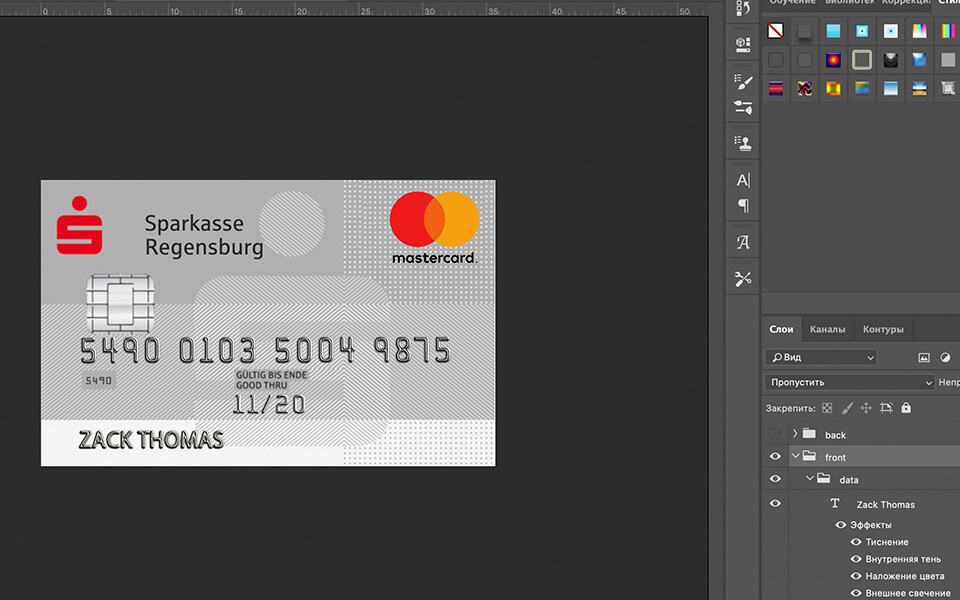Open the Tool Presets panel icon
This screenshot has height=600, width=960.
[743, 279]
